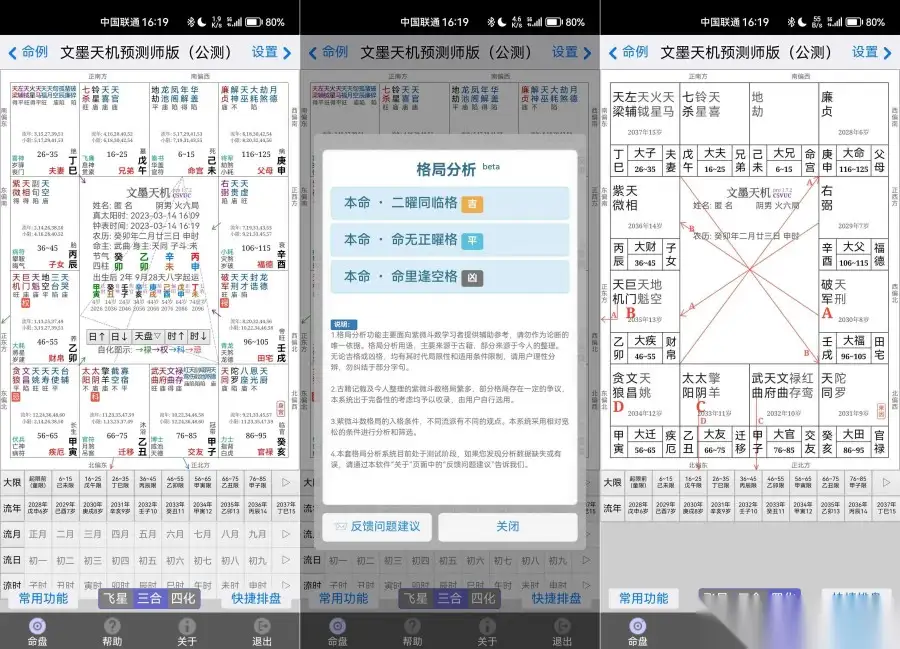Toggle 三合 mode in left screen
900x649 pixels.
[149, 599]
